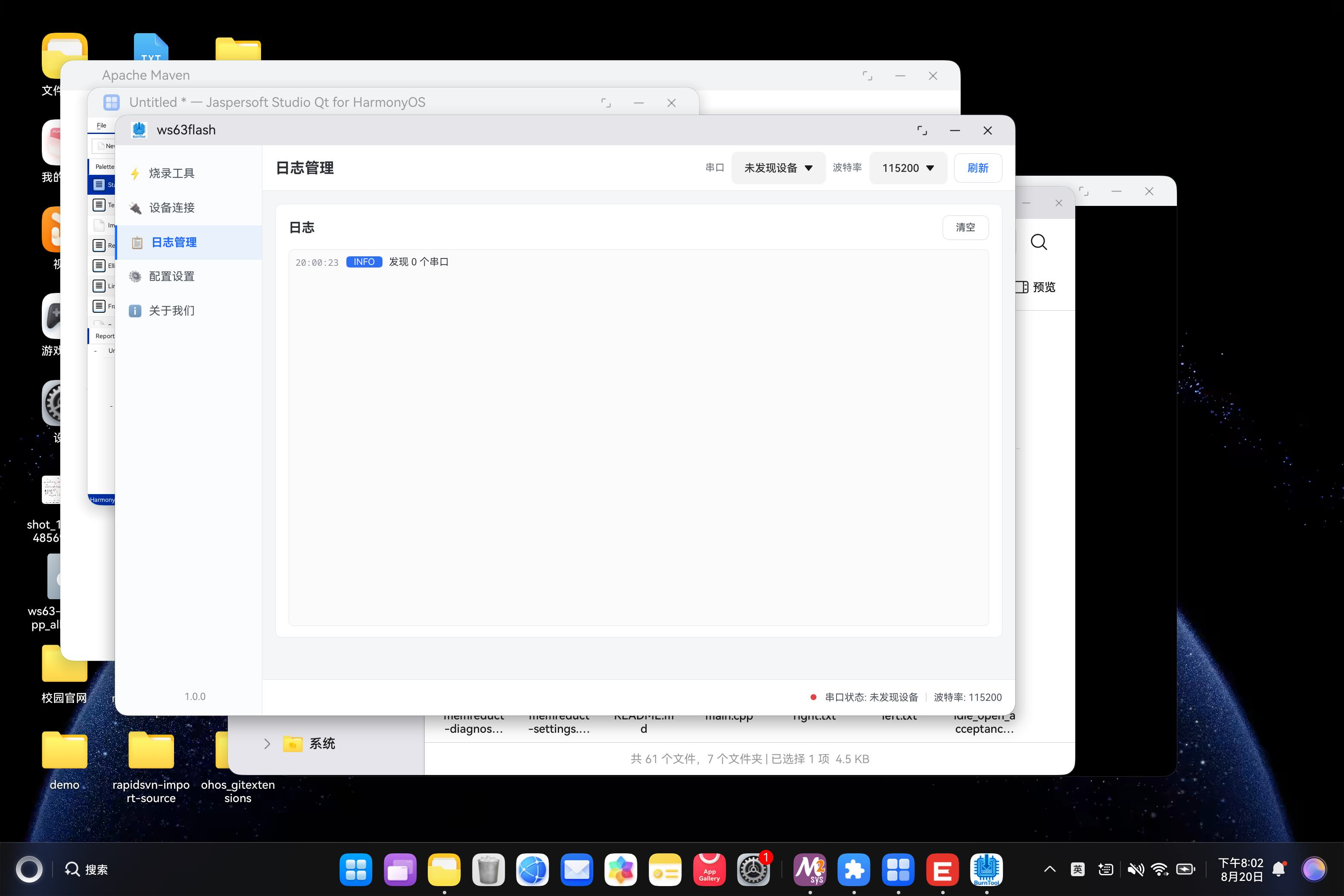
Task: Open App Gallery from the dock
Action: 709,870
